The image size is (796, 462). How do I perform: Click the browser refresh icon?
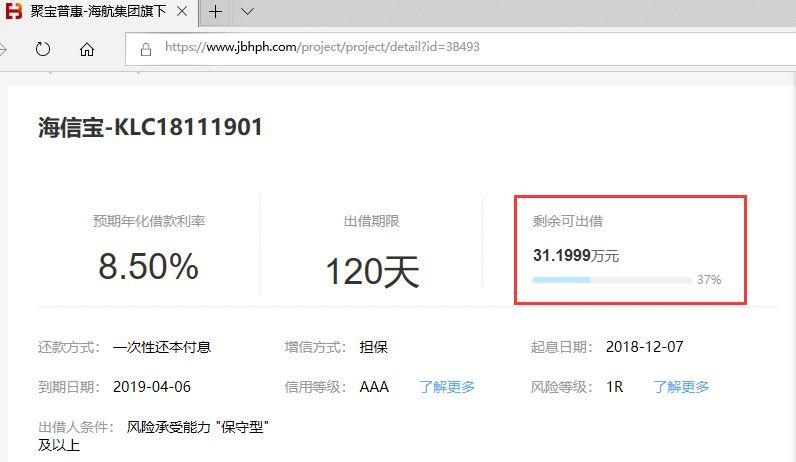coord(43,49)
